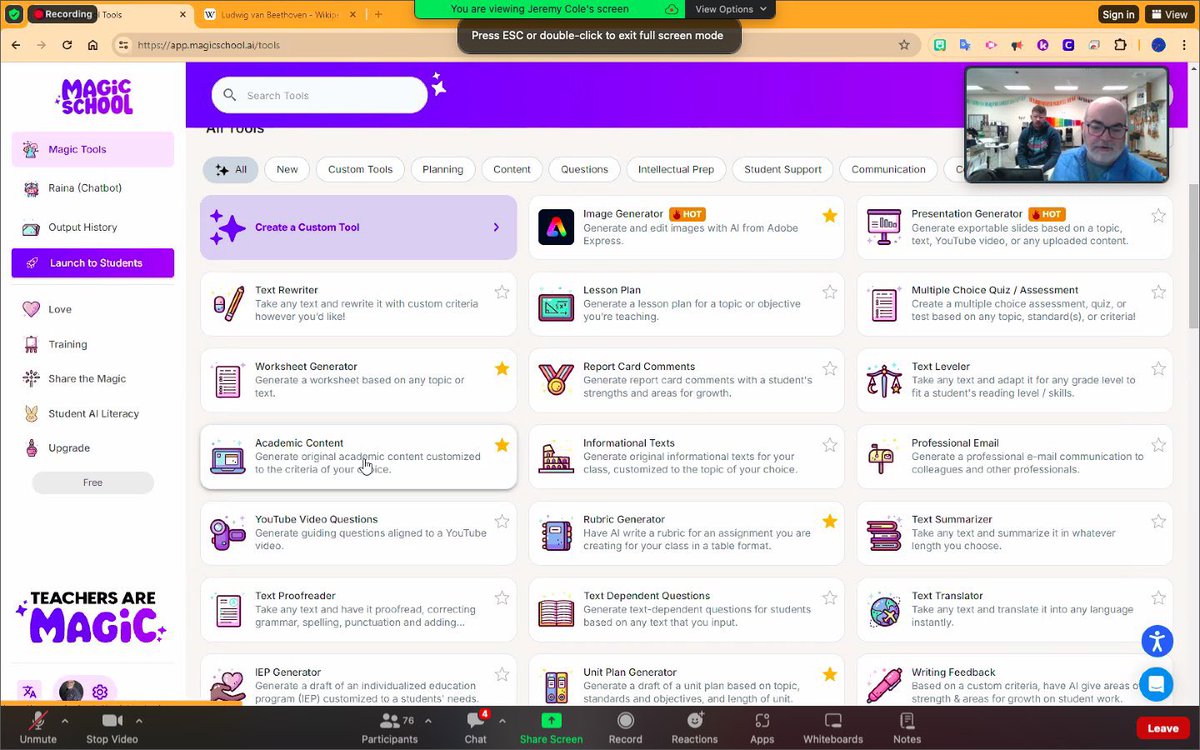
Task: Click the red Leave meeting button
Action: point(1163,728)
